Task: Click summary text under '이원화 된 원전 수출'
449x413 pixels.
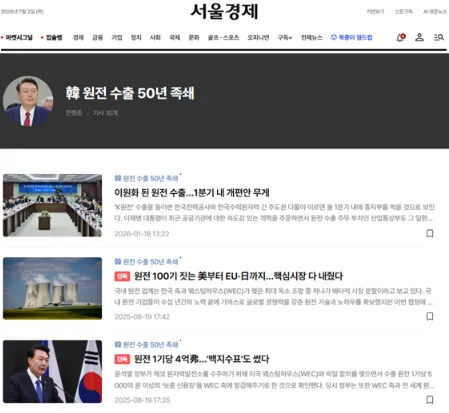Action: click(x=274, y=213)
